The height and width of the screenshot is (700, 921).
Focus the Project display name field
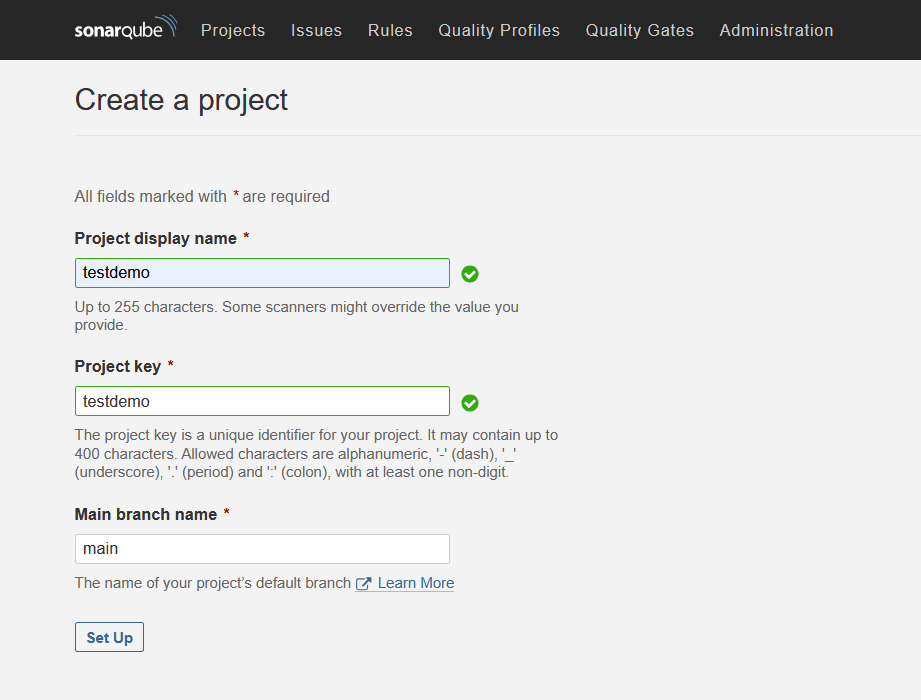click(262, 273)
